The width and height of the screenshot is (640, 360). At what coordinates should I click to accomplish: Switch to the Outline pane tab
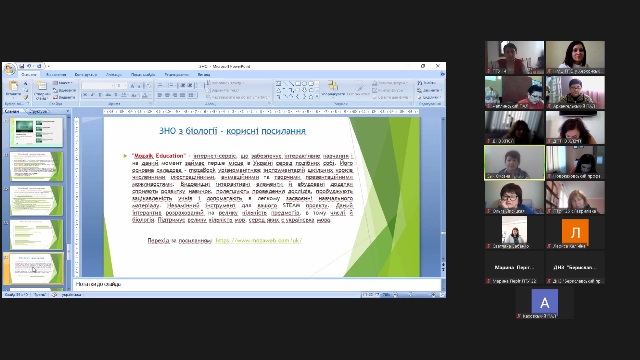pyautogui.click(x=38, y=111)
